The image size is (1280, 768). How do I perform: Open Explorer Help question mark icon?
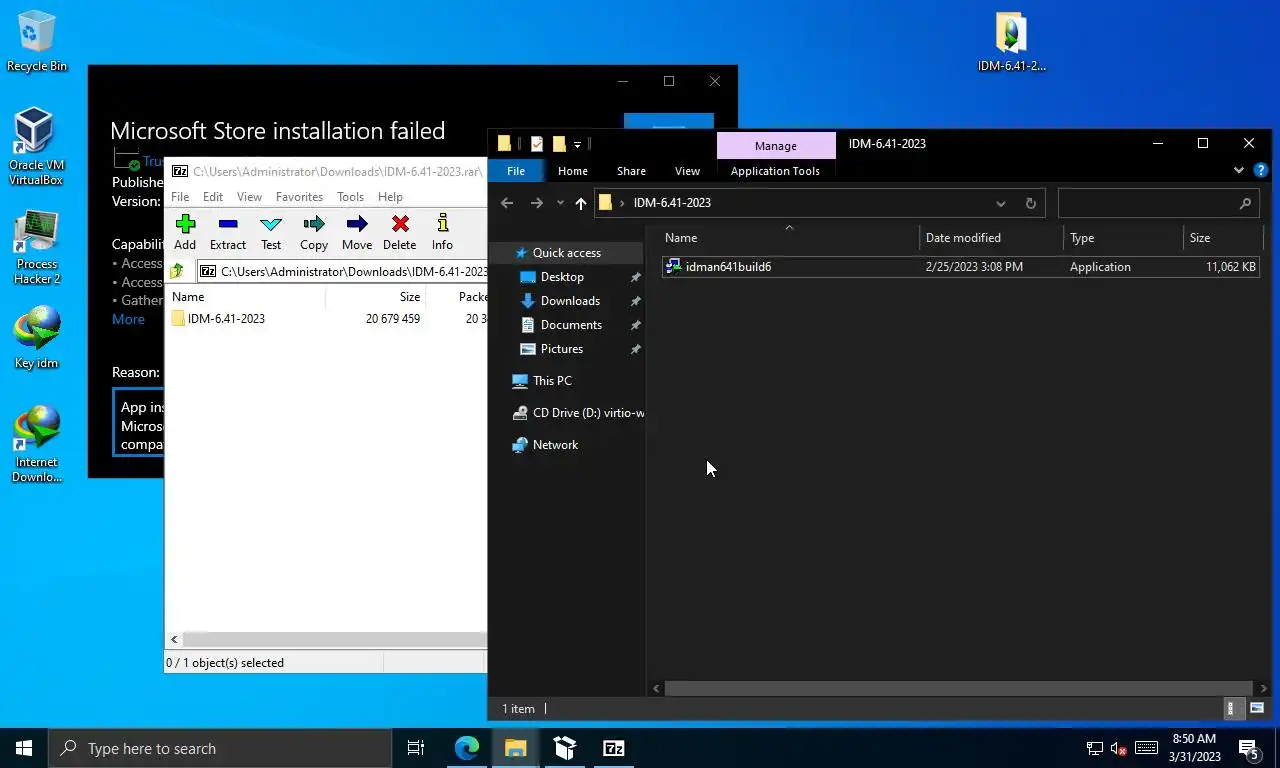click(x=1260, y=171)
